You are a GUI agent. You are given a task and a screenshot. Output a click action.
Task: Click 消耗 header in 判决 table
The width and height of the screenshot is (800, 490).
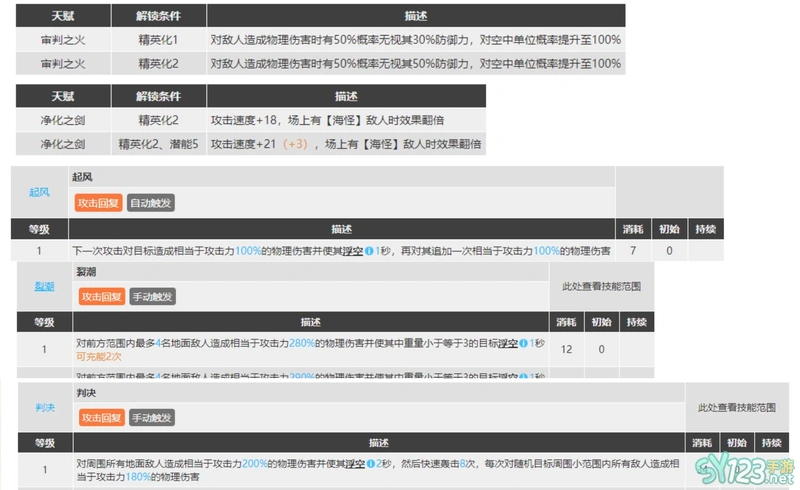tap(702, 443)
